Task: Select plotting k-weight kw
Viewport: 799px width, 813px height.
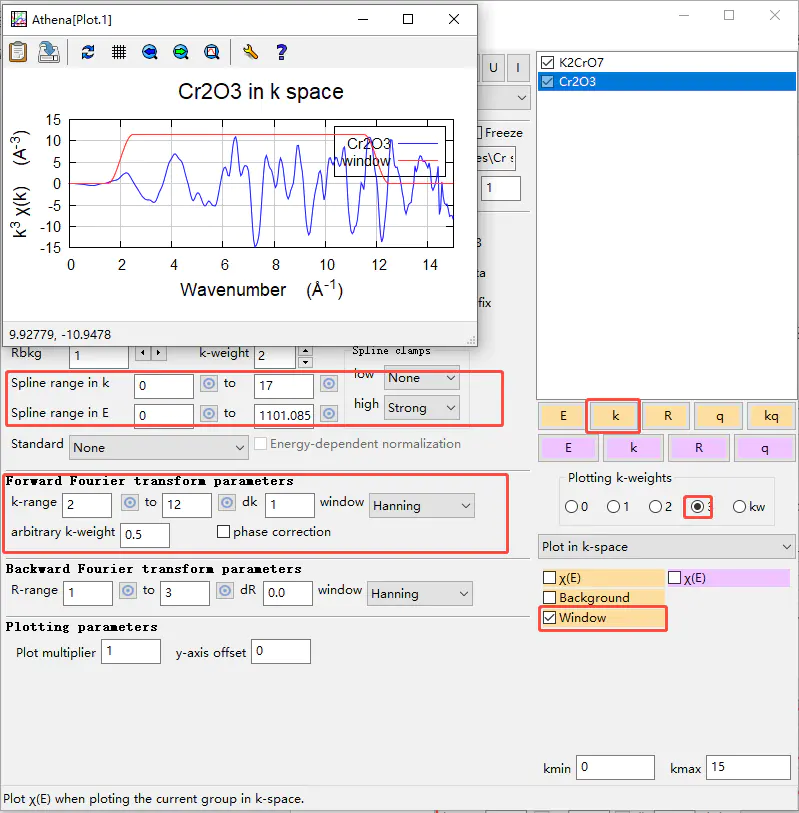Action: click(739, 507)
